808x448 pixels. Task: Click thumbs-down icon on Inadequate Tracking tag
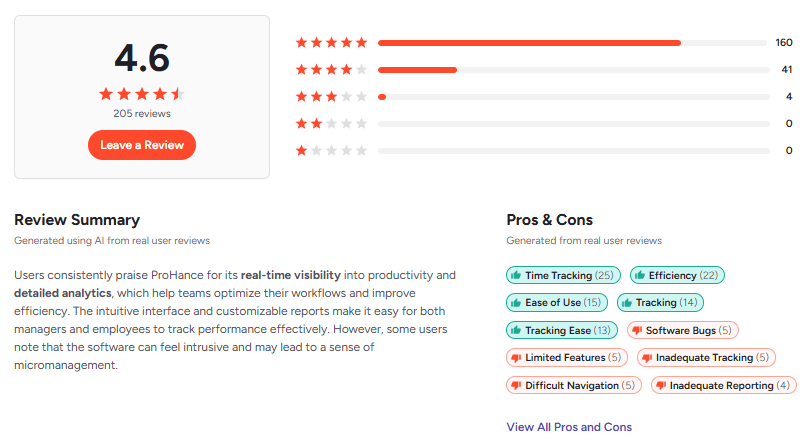pos(646,358)
